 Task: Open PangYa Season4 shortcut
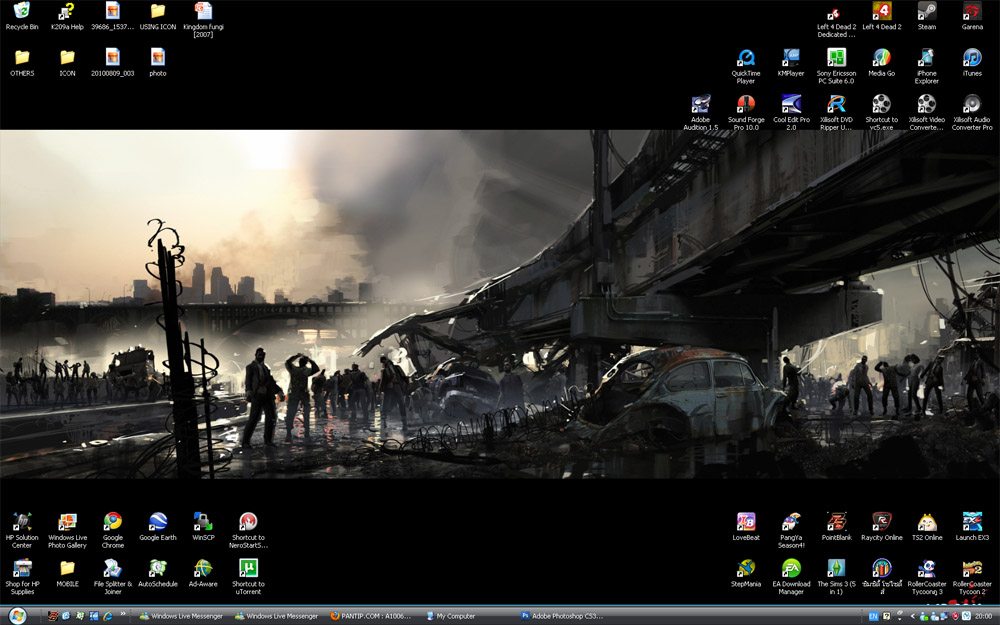[x=791, y=531]
